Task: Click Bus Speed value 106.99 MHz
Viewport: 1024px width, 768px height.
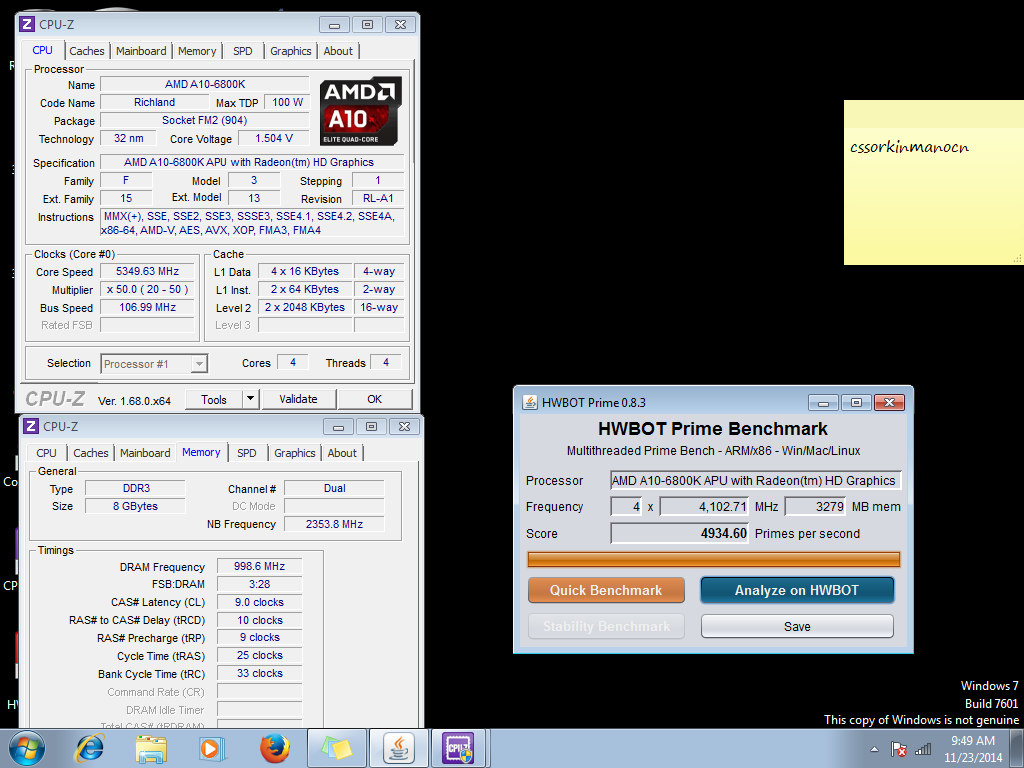Action: click(147, 308)
